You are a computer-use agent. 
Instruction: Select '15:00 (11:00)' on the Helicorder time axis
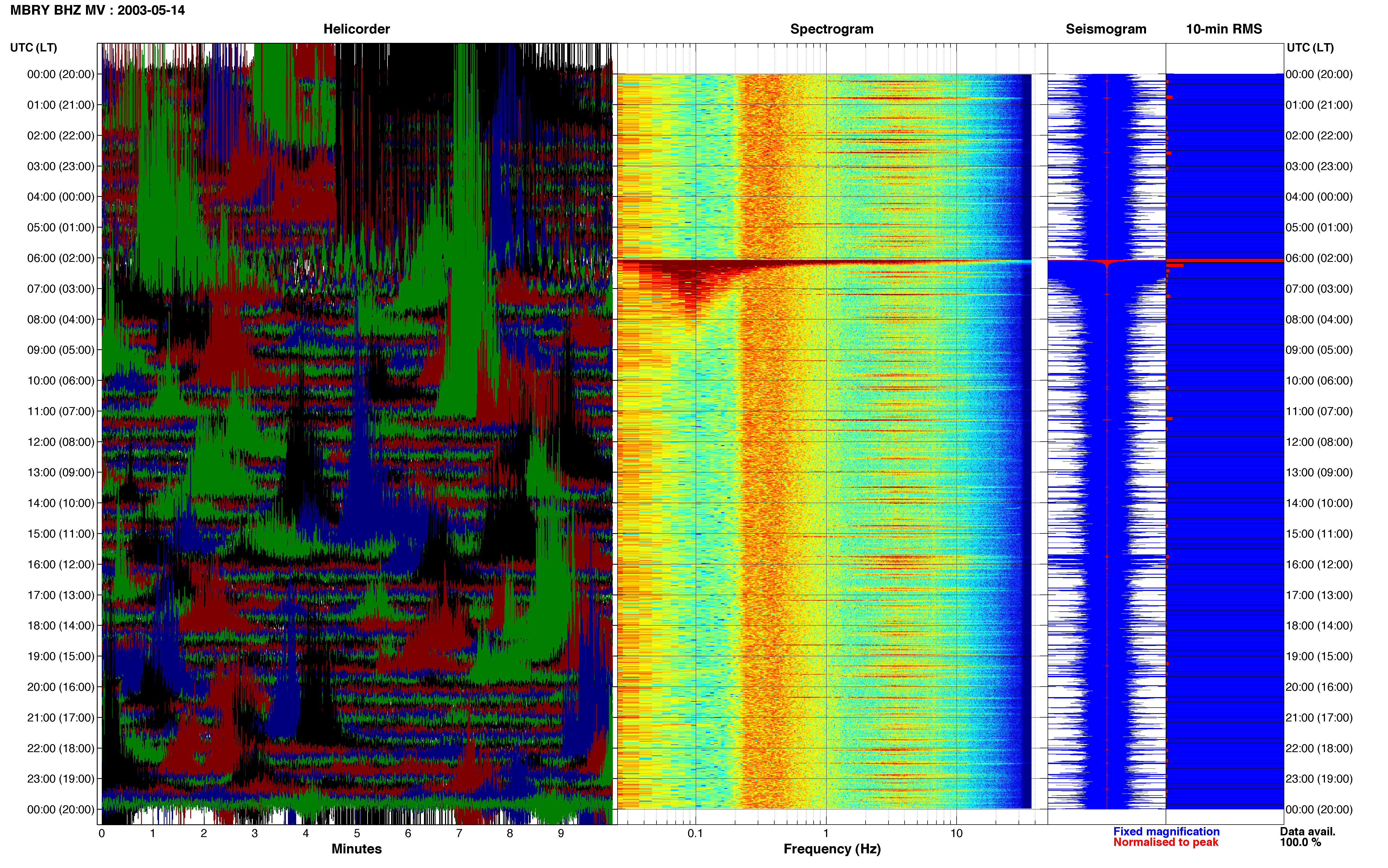61,534
